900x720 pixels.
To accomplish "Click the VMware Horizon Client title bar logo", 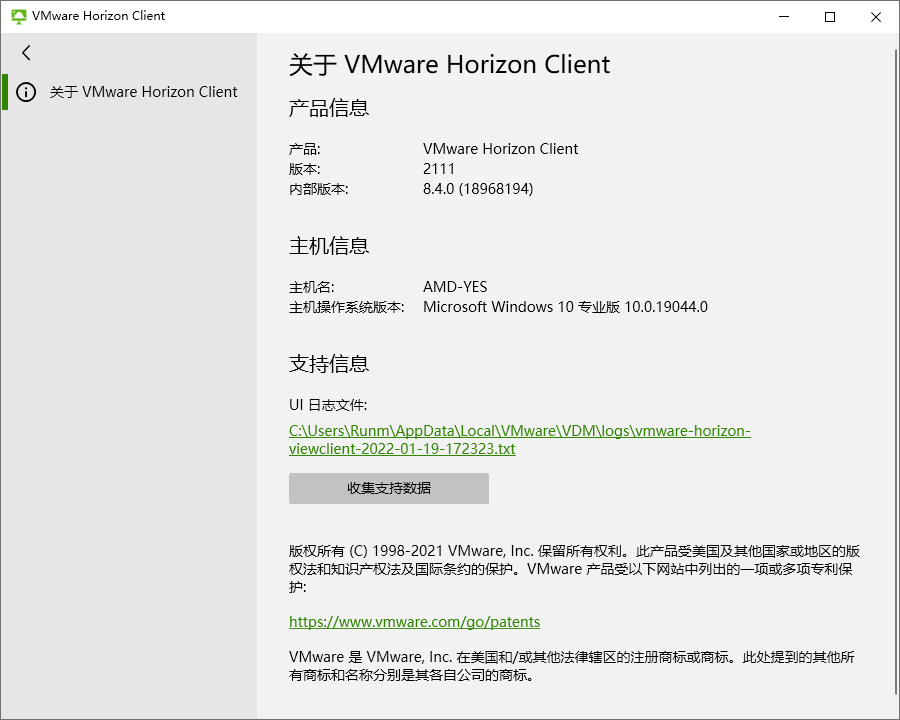I will (x=18, y=16).
